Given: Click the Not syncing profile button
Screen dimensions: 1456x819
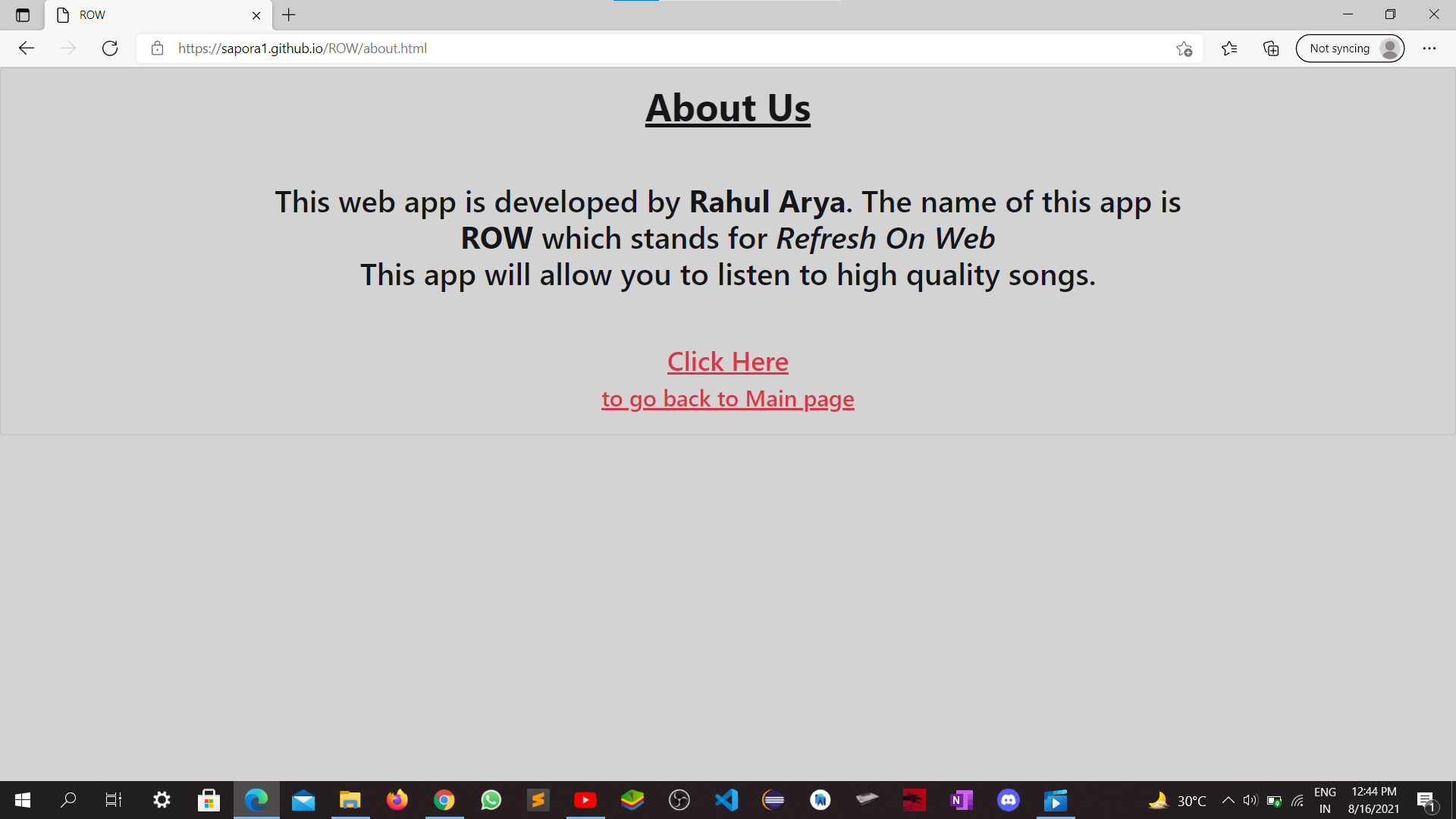Looking at the screenshot, I should 1350,49.
